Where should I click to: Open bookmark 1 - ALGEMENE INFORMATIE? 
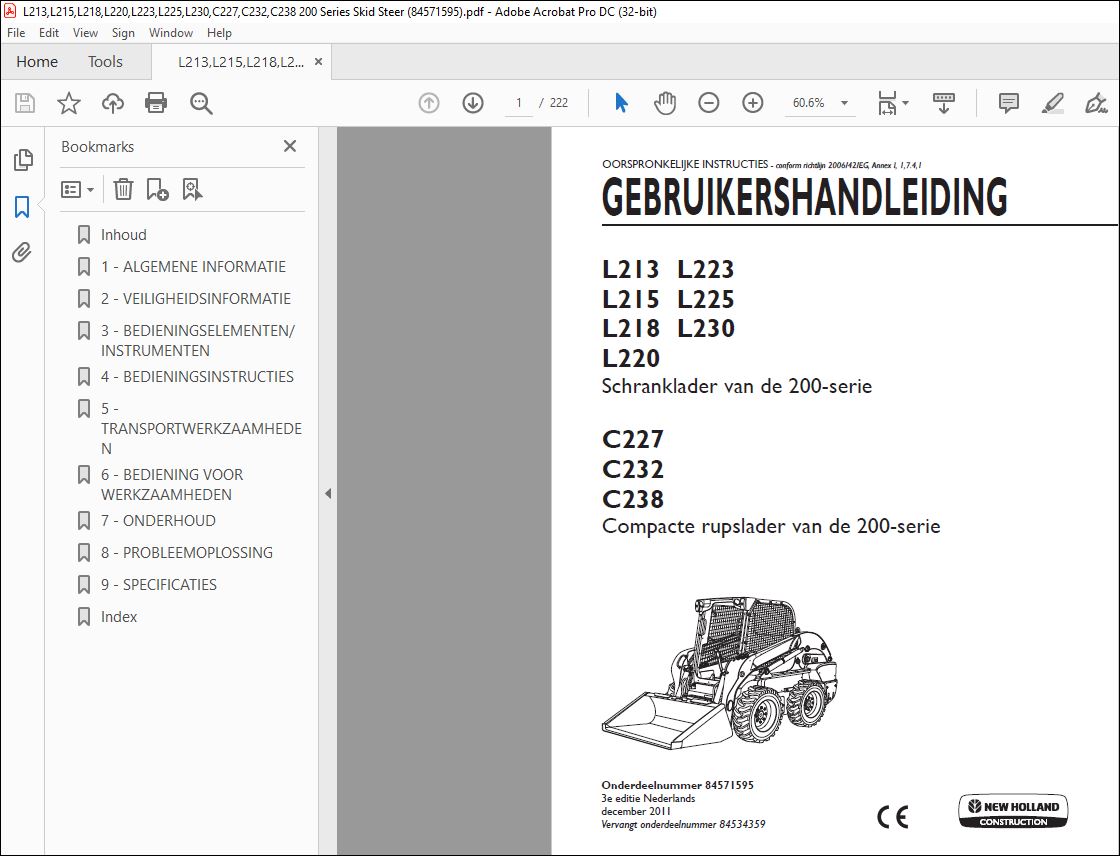tap(193, 267)
